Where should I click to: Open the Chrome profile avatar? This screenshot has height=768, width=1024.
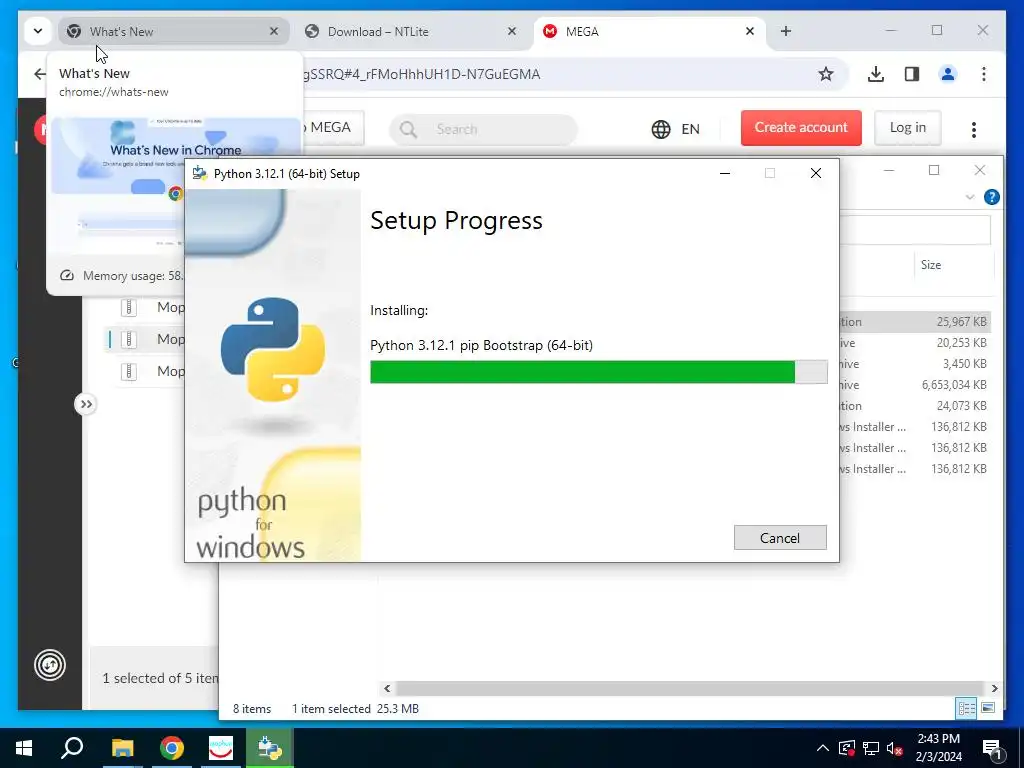coord(948,74)
